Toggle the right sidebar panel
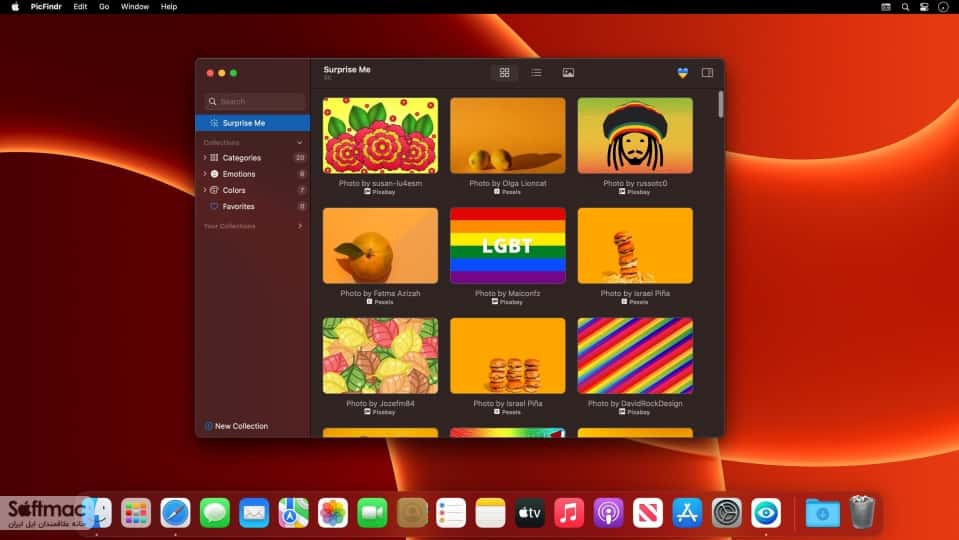The width and height of the screenshot is (959, 540). point(707,73)
